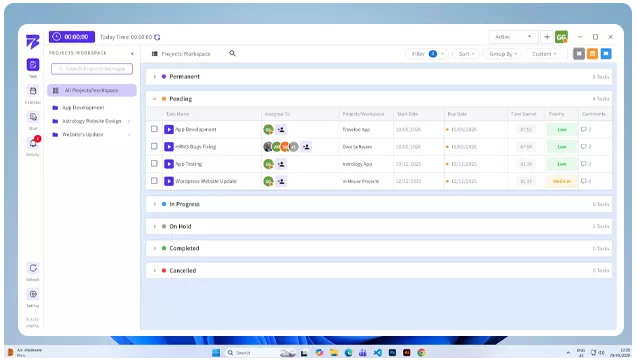Screen dimensions: 636x360
Task: Tick the HRMS Bugs Fixing checkbox
Action: [154, 146]
